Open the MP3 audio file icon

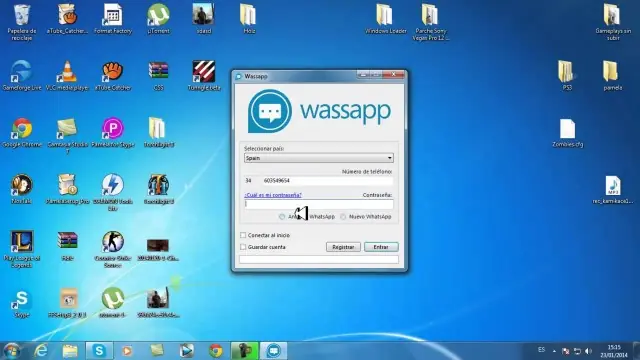[x=613, y=189]
